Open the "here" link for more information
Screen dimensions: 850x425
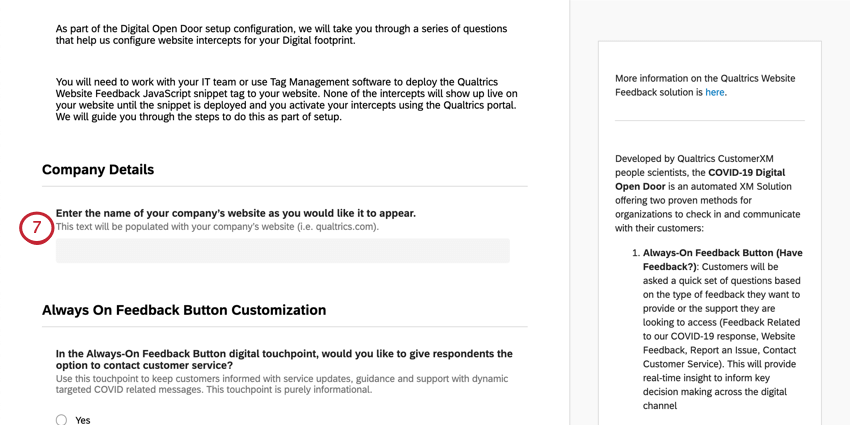tap(714, 92)
